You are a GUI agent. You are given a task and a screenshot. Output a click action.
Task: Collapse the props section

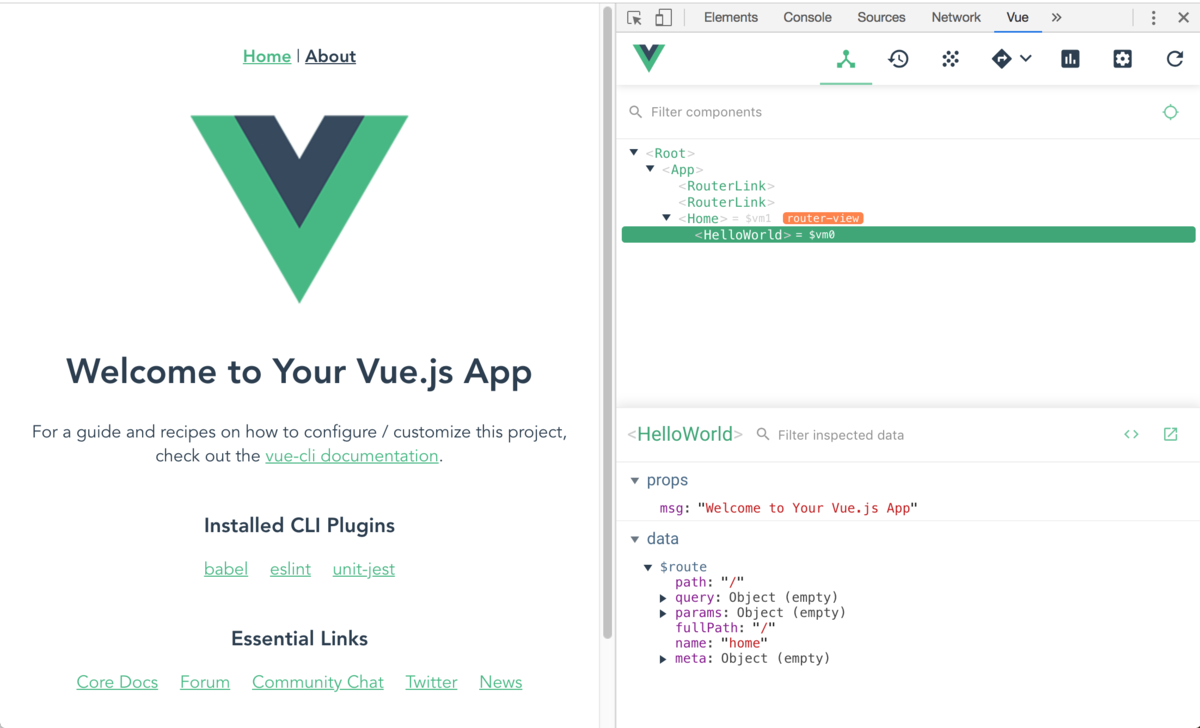(635, 481)
